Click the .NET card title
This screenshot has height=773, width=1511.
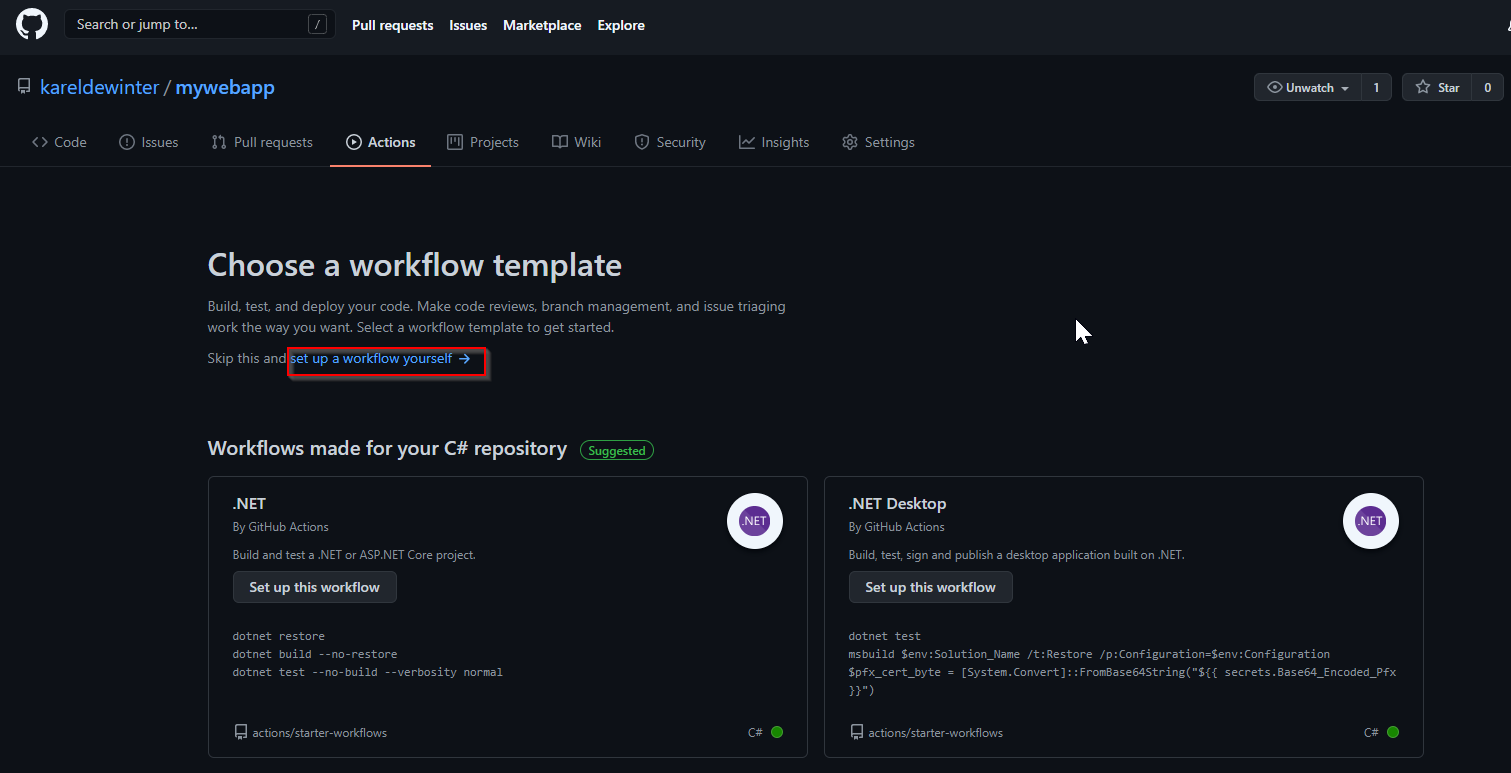point(249,504)
